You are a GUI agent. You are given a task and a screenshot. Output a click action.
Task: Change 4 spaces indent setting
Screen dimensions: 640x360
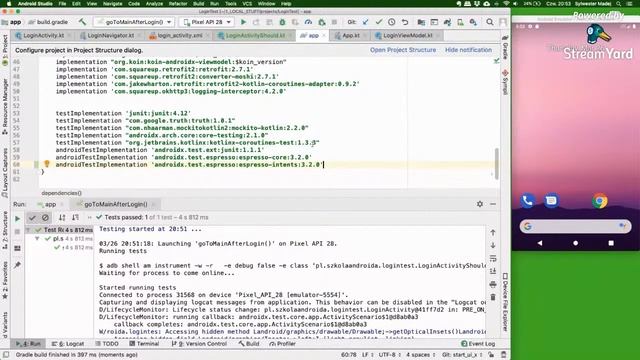(420, 355)
